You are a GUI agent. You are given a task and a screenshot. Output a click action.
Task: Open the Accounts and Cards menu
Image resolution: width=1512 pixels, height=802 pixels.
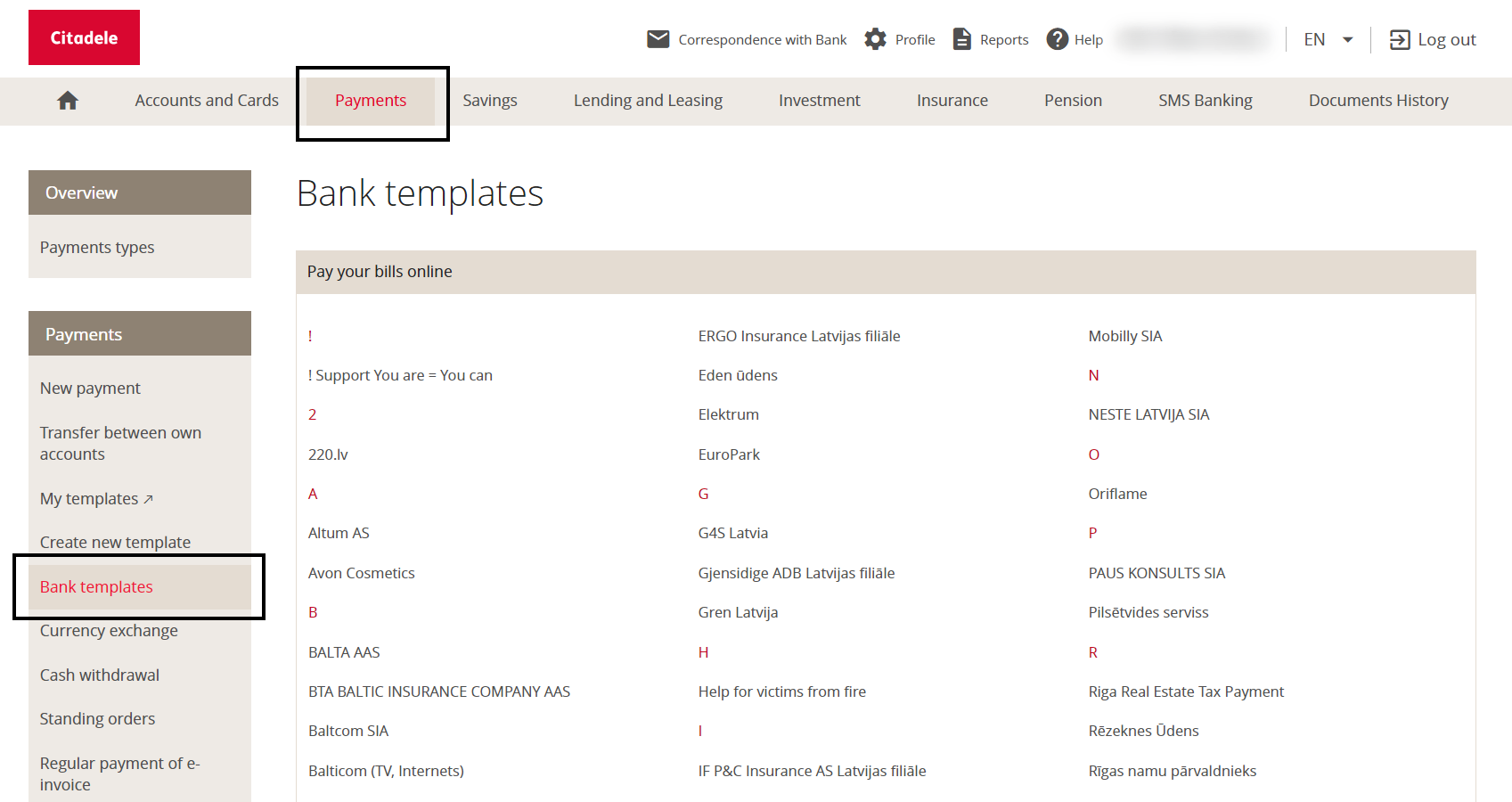pyautogui.click(x=207, y=101)
